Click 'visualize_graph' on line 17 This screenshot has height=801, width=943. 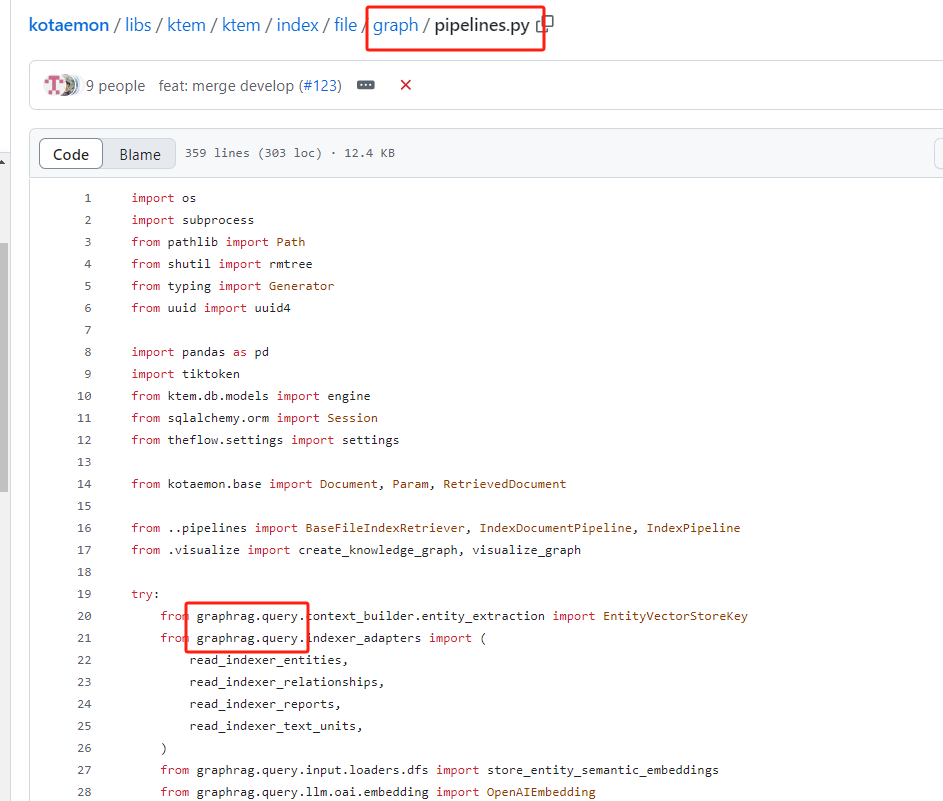click(526, 550)
